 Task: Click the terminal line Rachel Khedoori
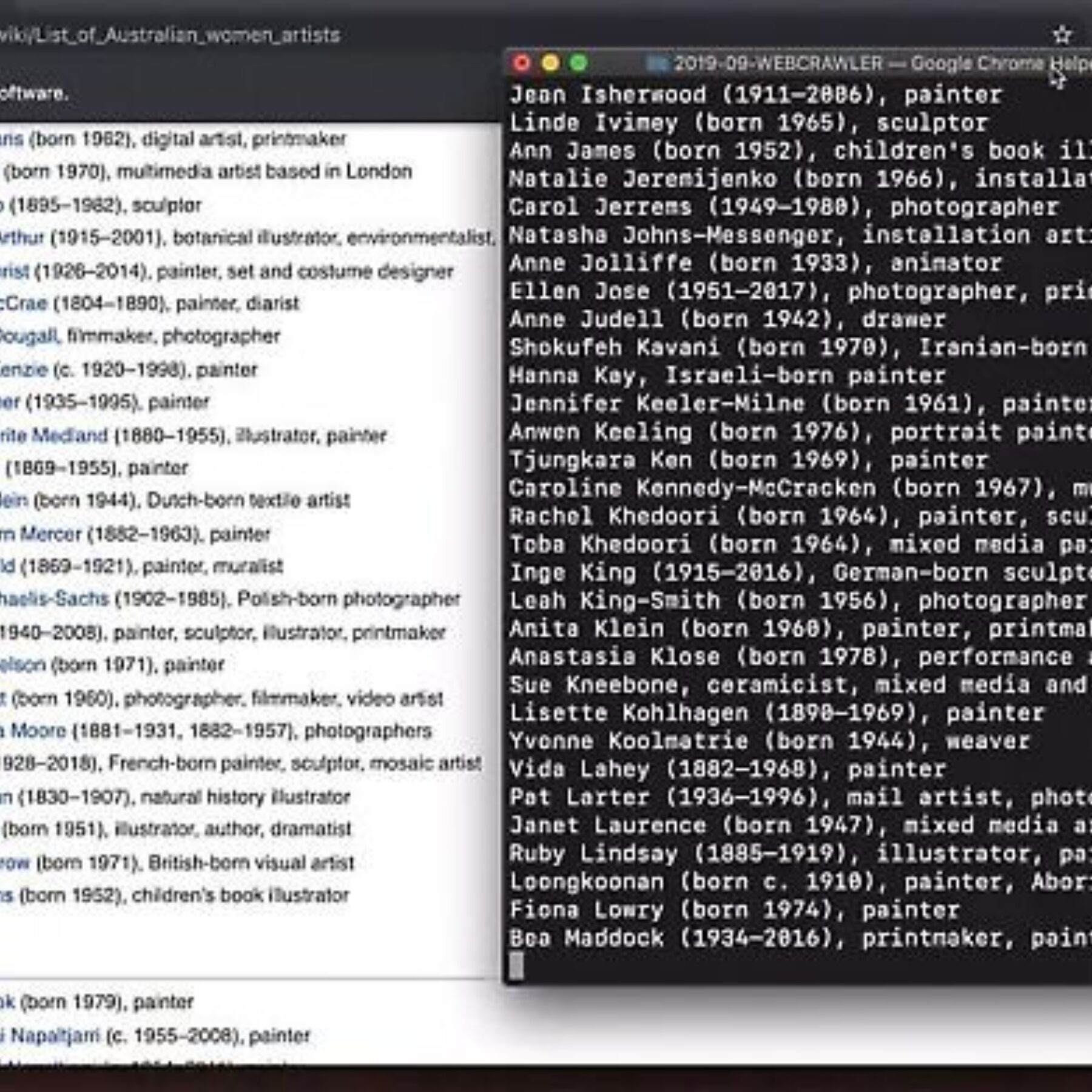pyautogui.click(x=800, y=516)
